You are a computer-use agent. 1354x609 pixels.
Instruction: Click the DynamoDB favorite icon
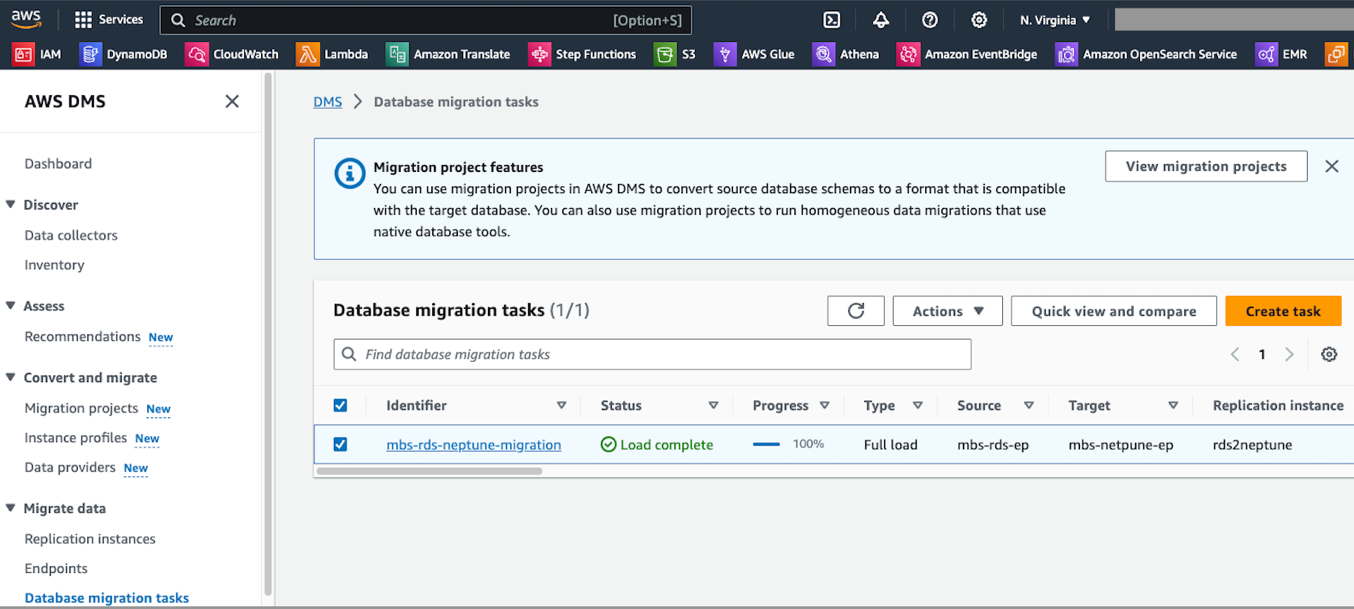coord(91,54)
